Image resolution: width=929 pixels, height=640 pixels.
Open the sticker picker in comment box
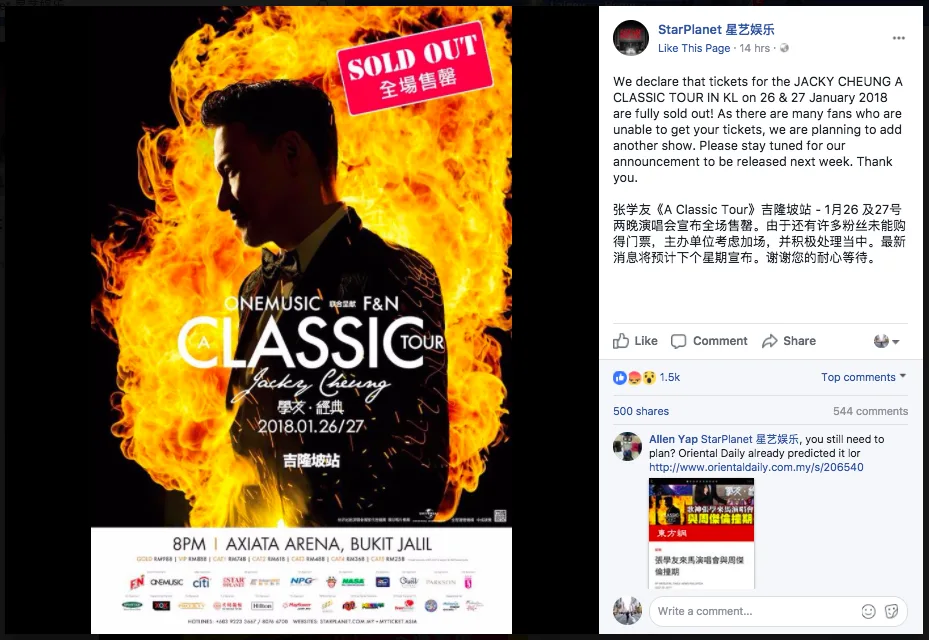point(891,612)
